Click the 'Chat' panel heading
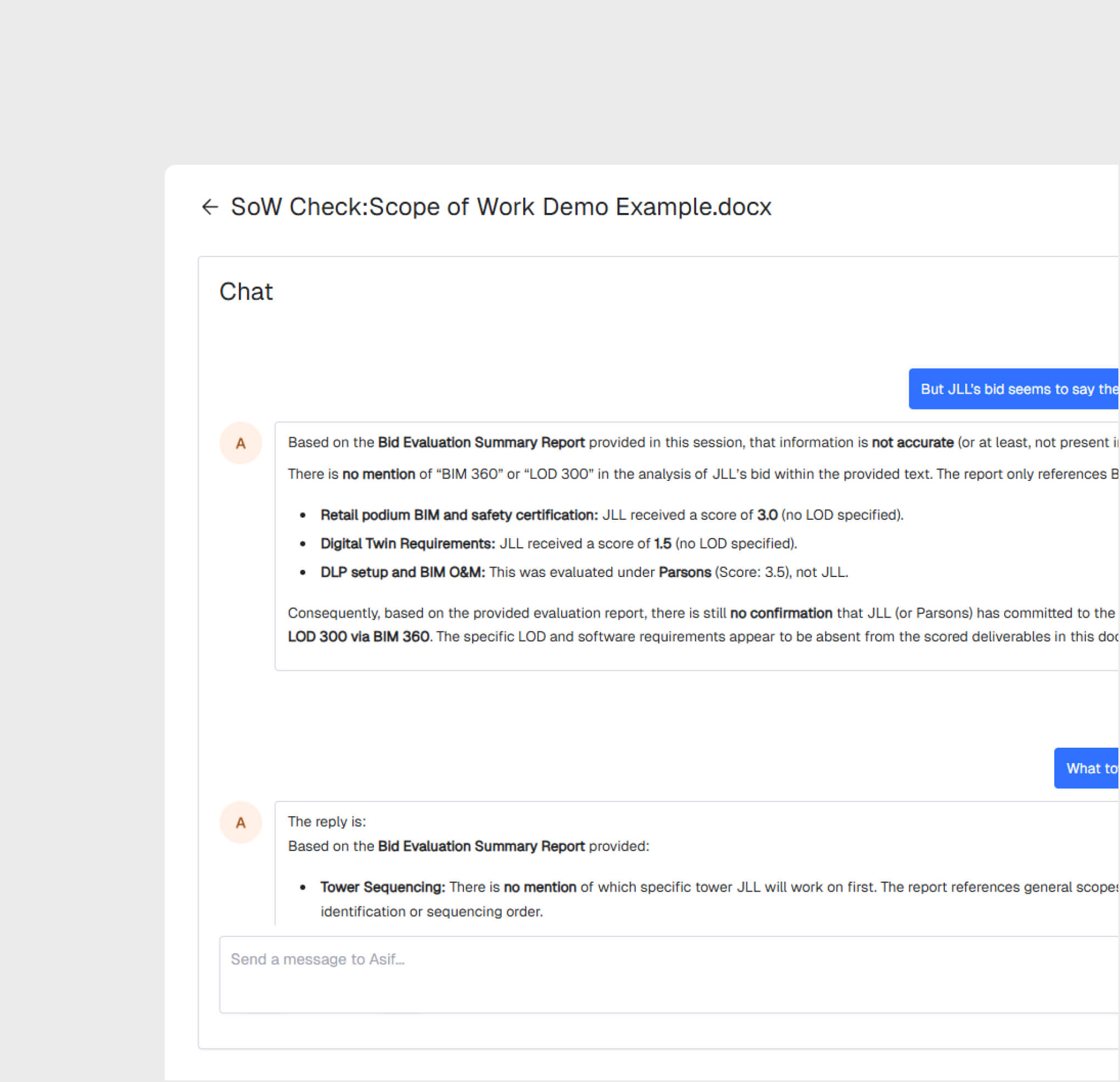This screenshot has width=1120, height=1082. pos(246,292)
